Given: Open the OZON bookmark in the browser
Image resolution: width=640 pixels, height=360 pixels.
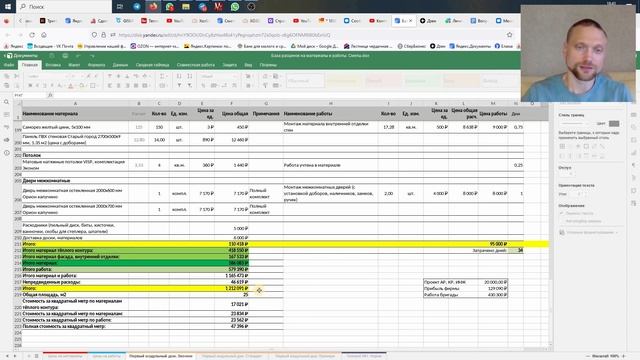Looking at the screenshot, I should coord(155,46).
